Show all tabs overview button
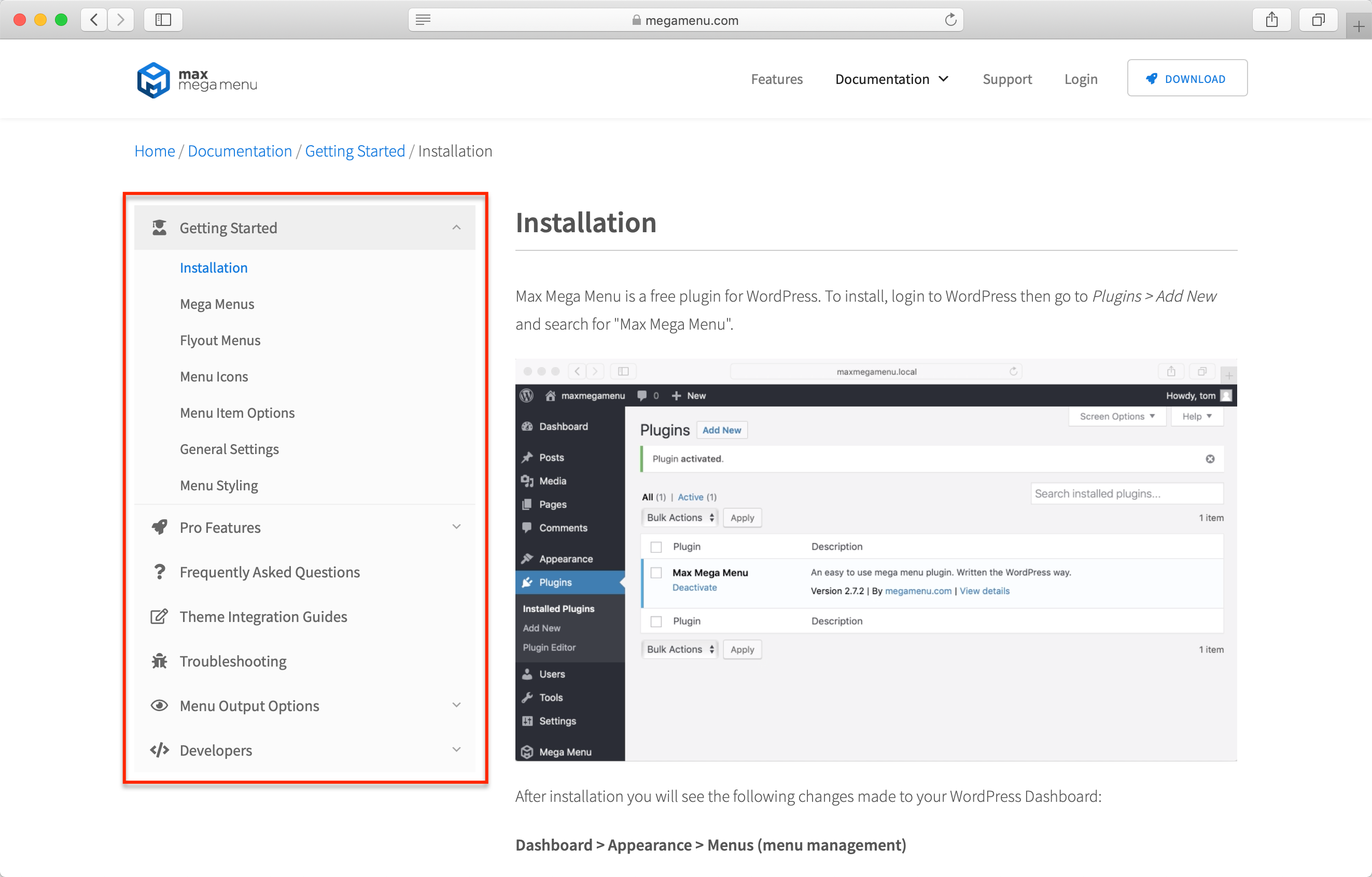Image resolution: width=1372 pixels, height=877 pixels. (x=1318, y=20)
